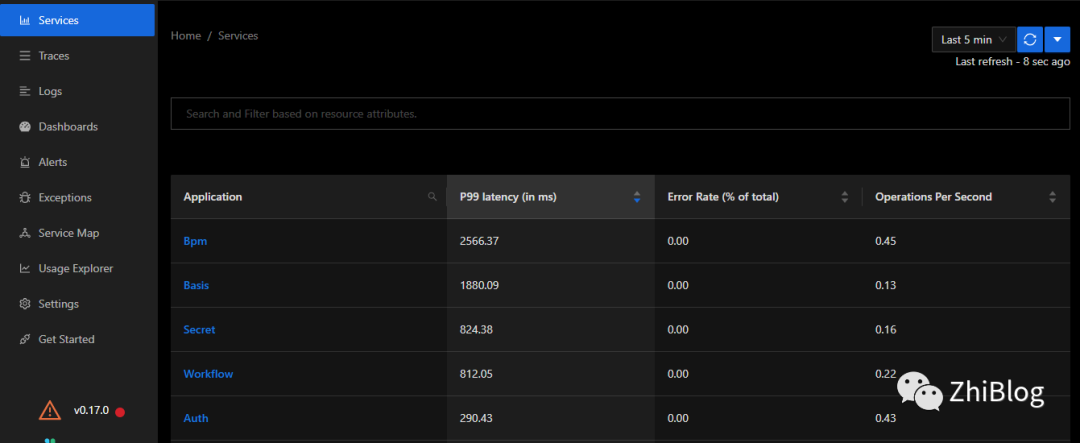Click the Alerts siren icon
1080x443 pixels.
point(25,162)
